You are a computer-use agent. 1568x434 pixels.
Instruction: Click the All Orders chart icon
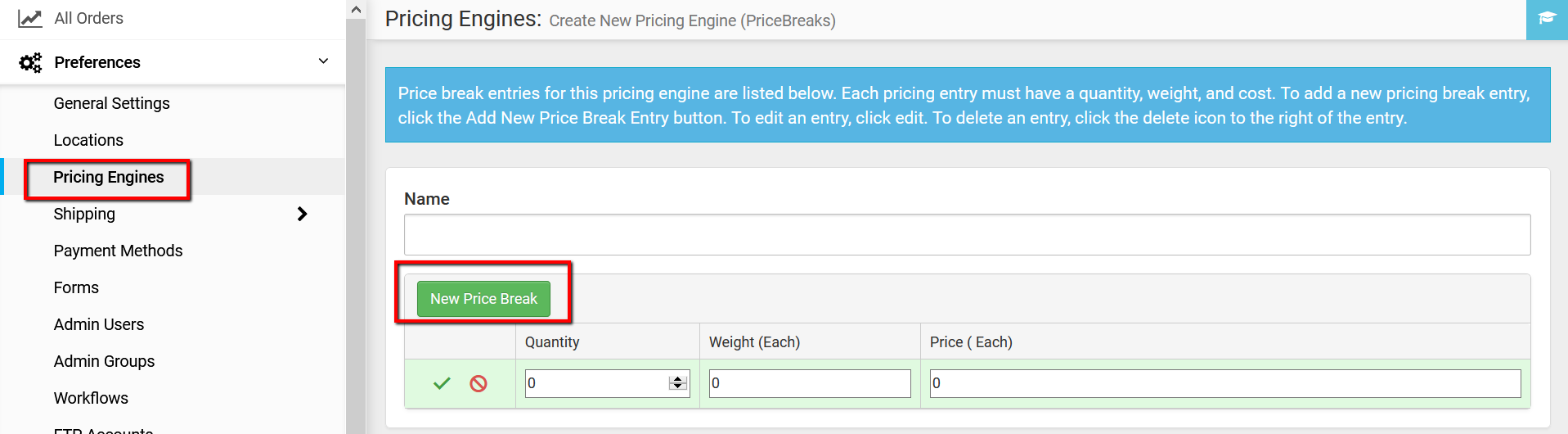[x=30, y=18]
